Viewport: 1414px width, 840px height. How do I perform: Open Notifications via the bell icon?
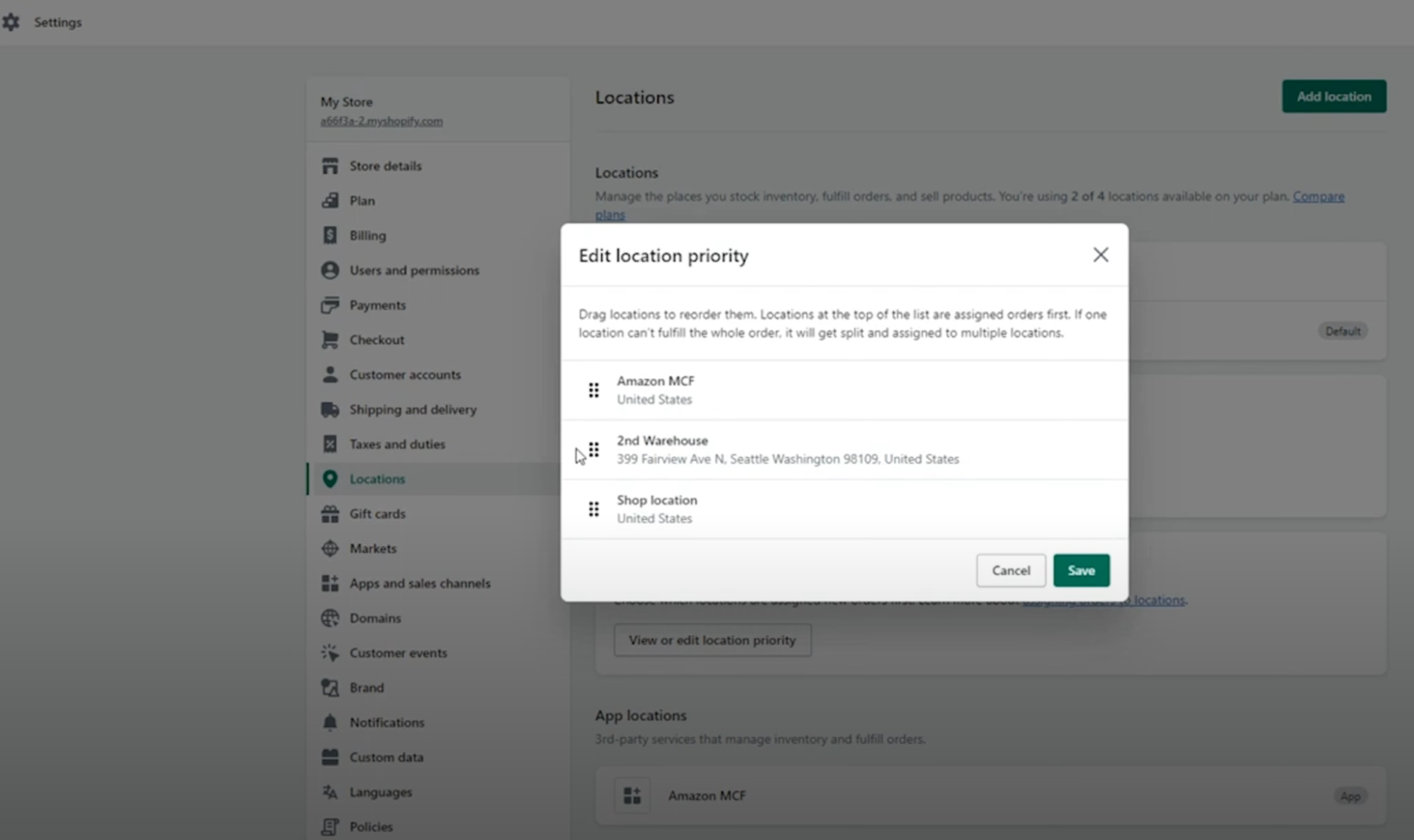pyautogui.click(x=330, y=722)
